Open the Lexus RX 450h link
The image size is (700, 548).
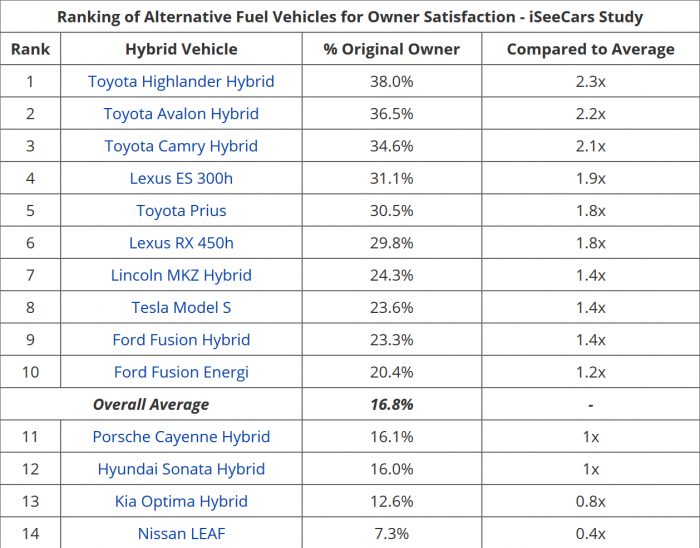(x=181, y=243)
